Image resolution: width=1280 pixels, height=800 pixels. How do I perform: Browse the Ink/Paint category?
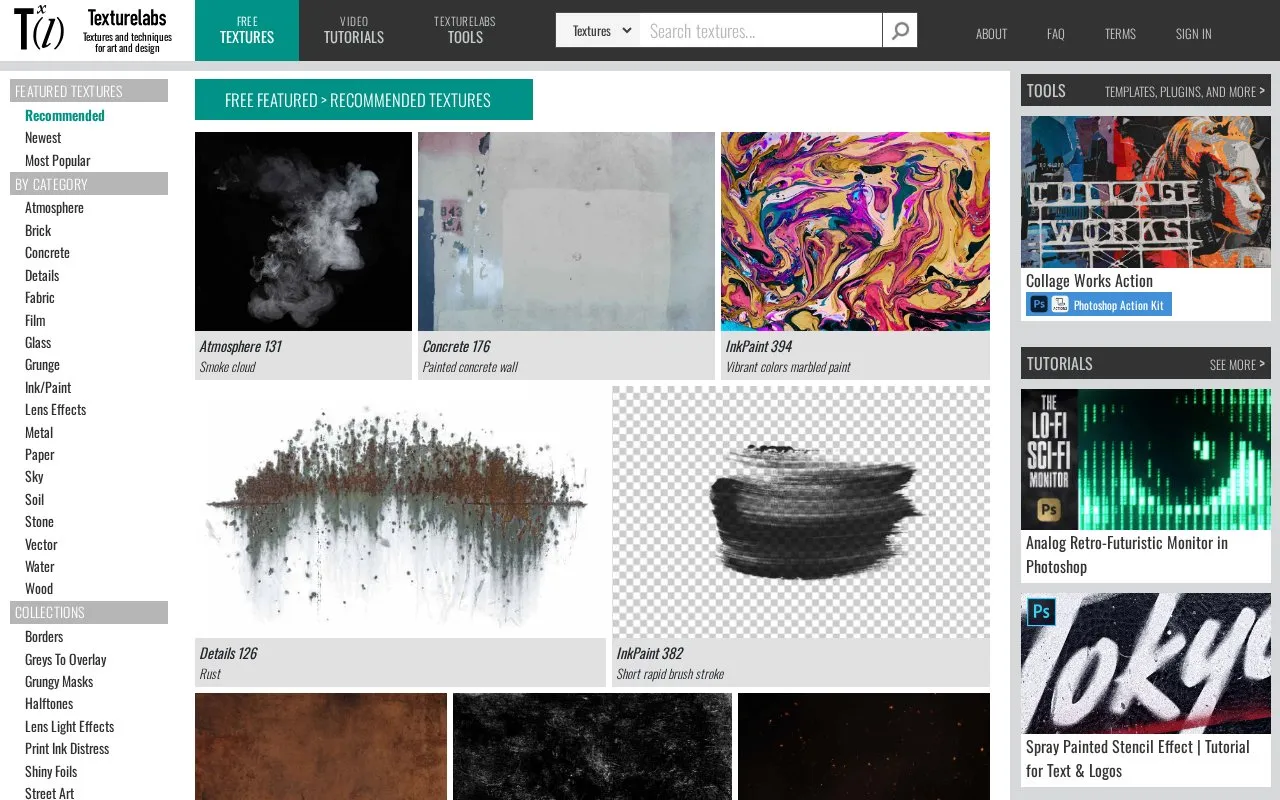point(48,388)
